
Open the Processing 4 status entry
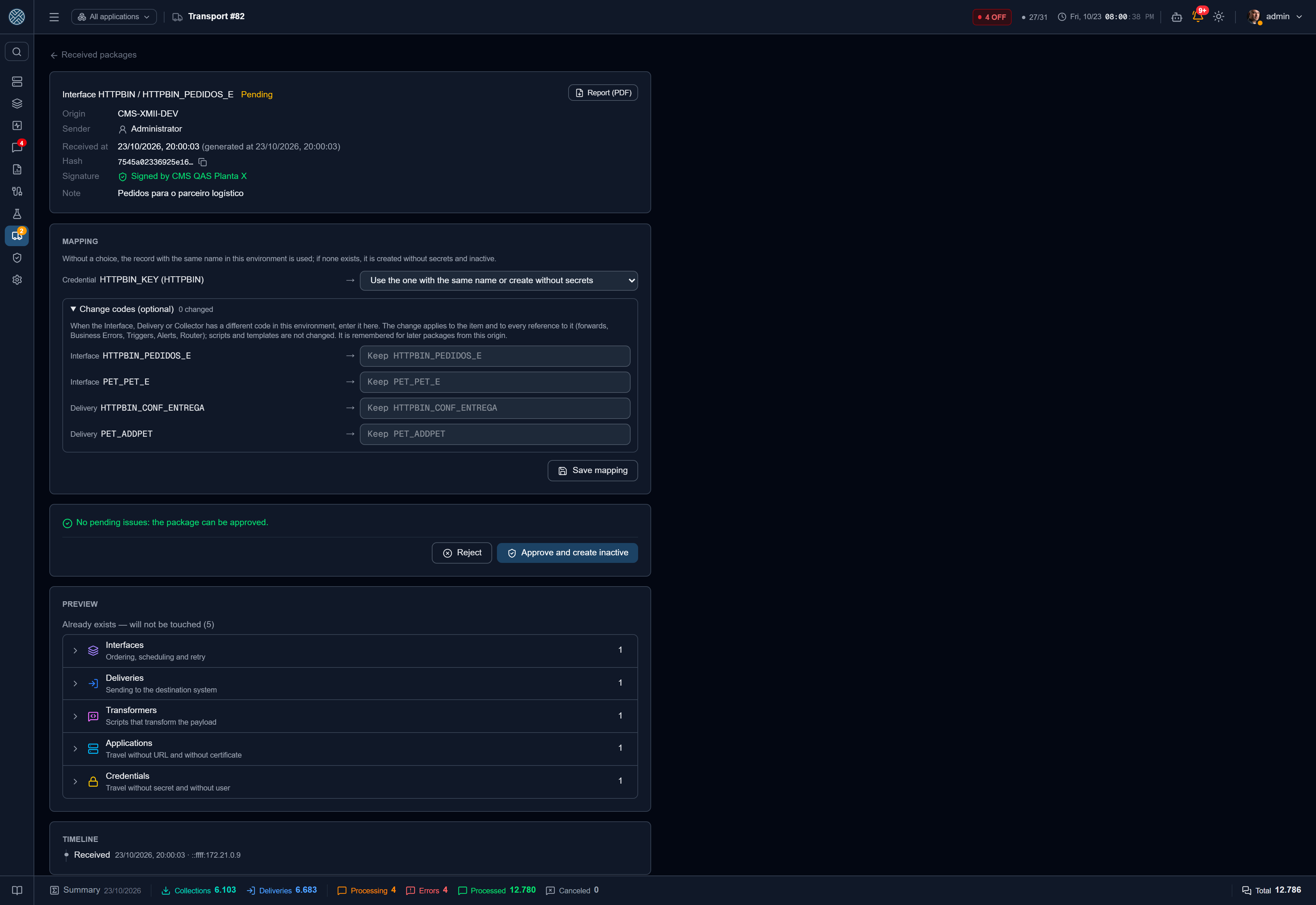[x=367, y=890]
